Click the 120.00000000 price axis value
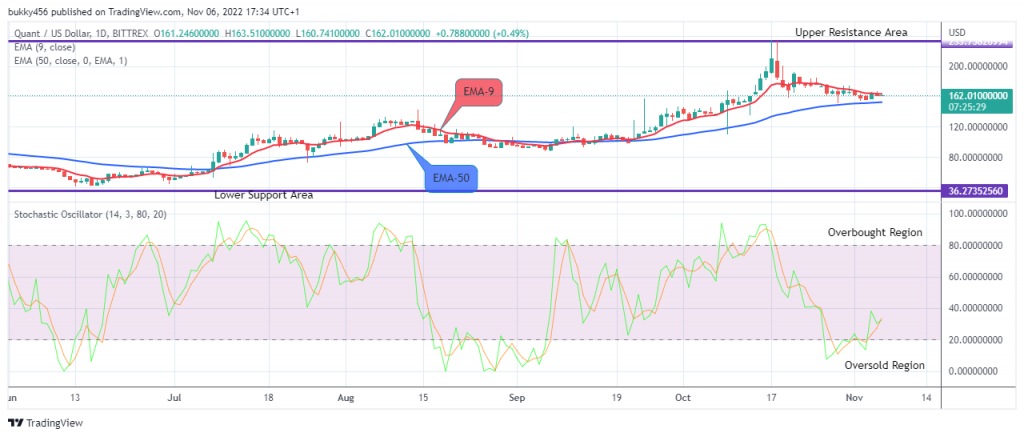This screenshot has height=437, width=1024. [979, 127]
